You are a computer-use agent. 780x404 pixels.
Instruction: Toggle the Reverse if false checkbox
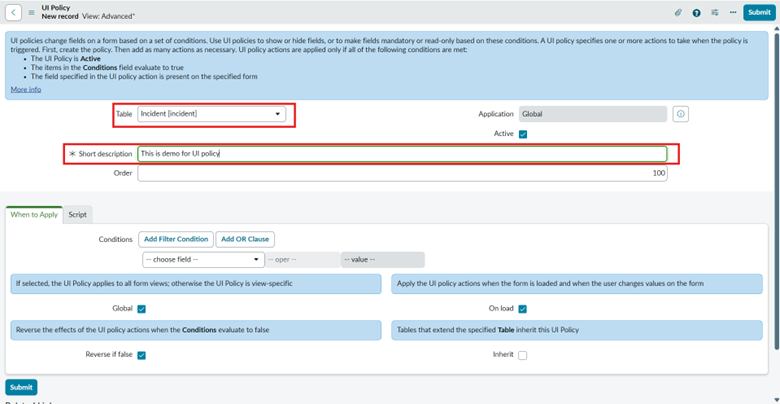point(141,355)
